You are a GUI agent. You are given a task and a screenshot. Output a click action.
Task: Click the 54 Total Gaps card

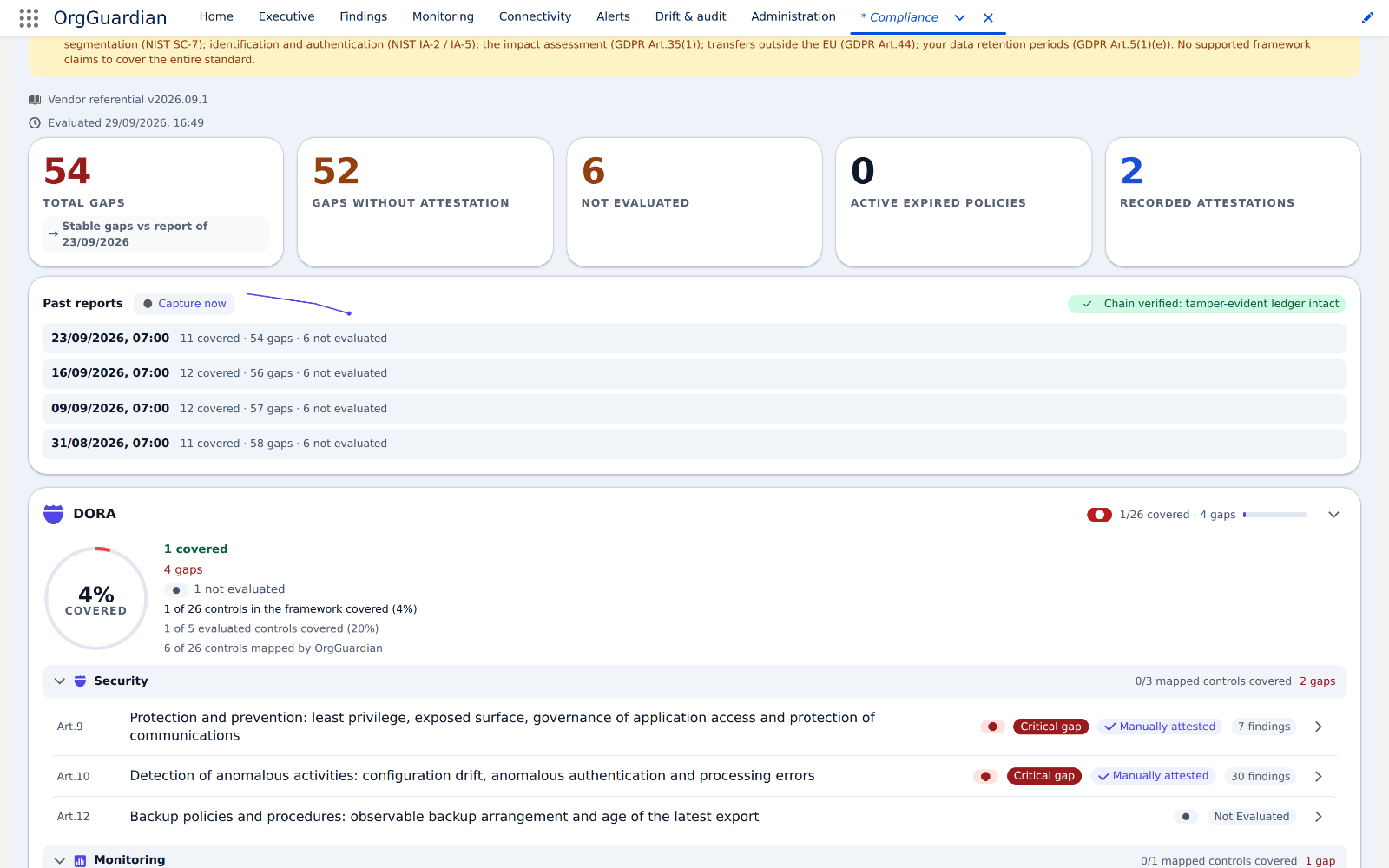(156, 202)
